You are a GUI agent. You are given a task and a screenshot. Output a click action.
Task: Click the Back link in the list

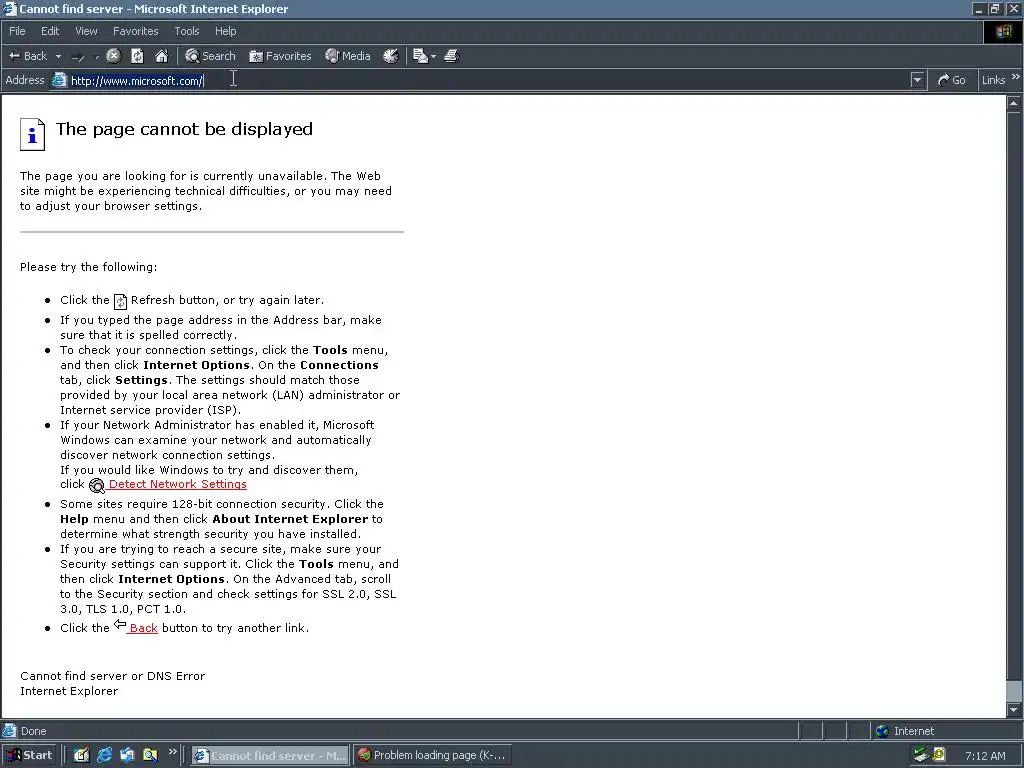tap(143, 628)
